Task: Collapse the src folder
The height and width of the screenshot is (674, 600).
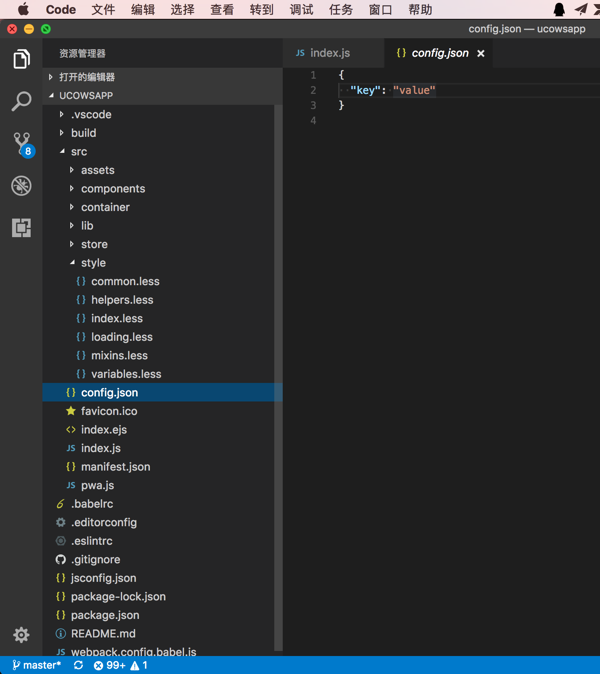Action: (79, 152)
